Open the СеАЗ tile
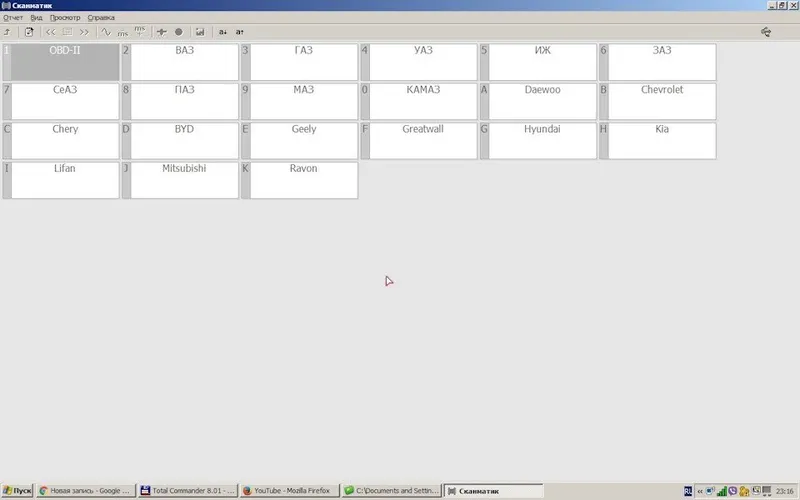The image size is (800, 500). tap(61, 102)
